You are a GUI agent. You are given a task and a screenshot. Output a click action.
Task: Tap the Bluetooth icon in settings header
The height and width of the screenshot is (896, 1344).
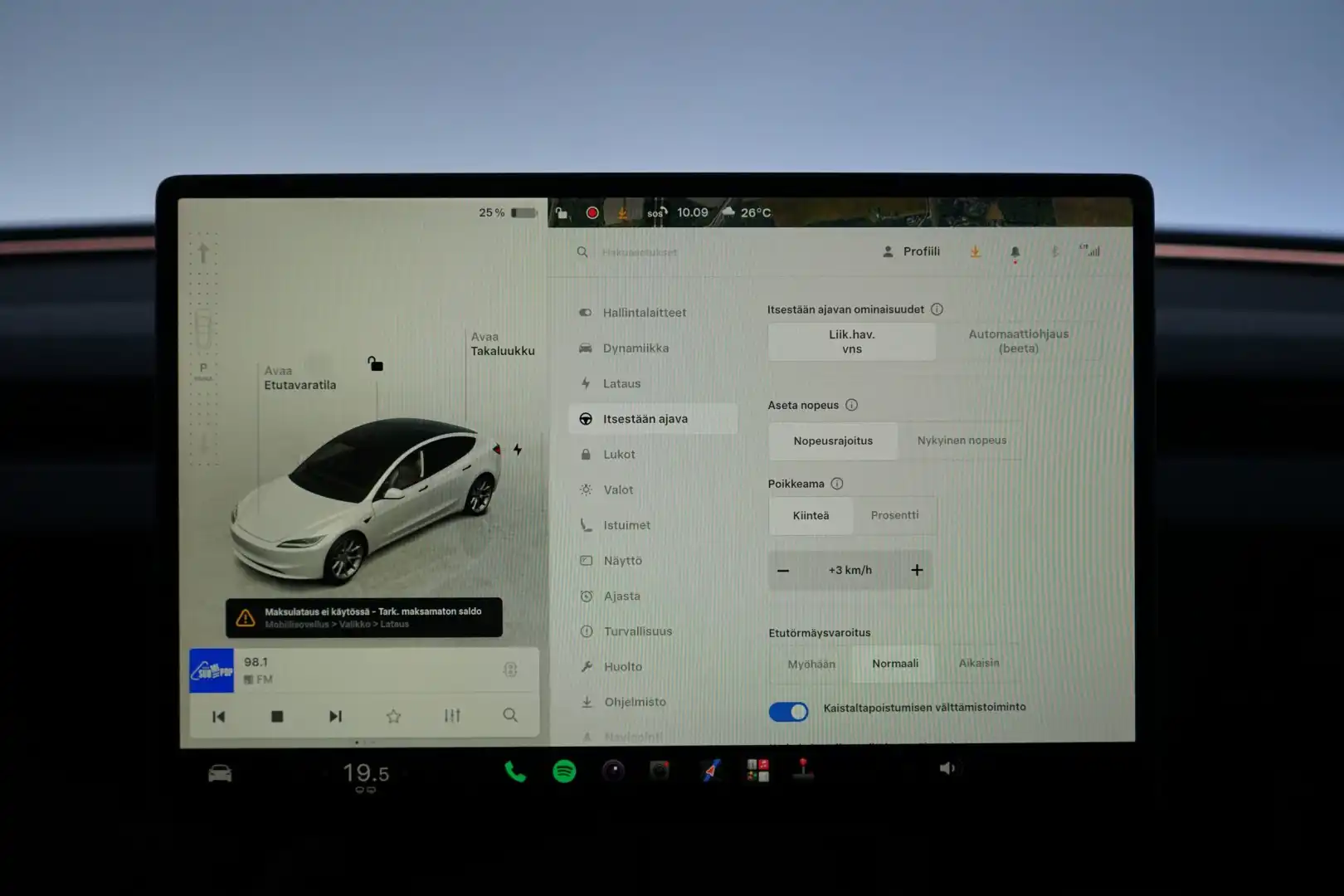click(x=1054, y=251)
